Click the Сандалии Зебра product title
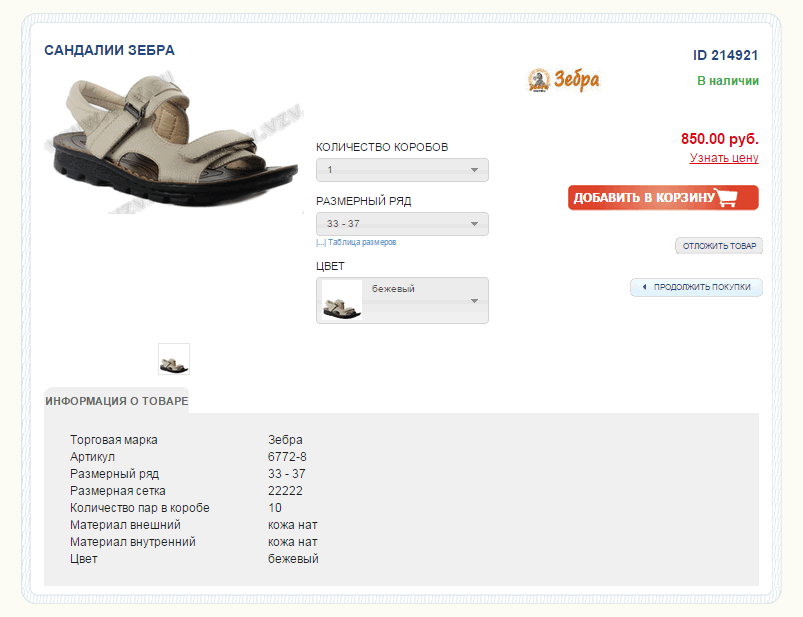The width and height of the screenshot is (803, 617). (109, 50)
